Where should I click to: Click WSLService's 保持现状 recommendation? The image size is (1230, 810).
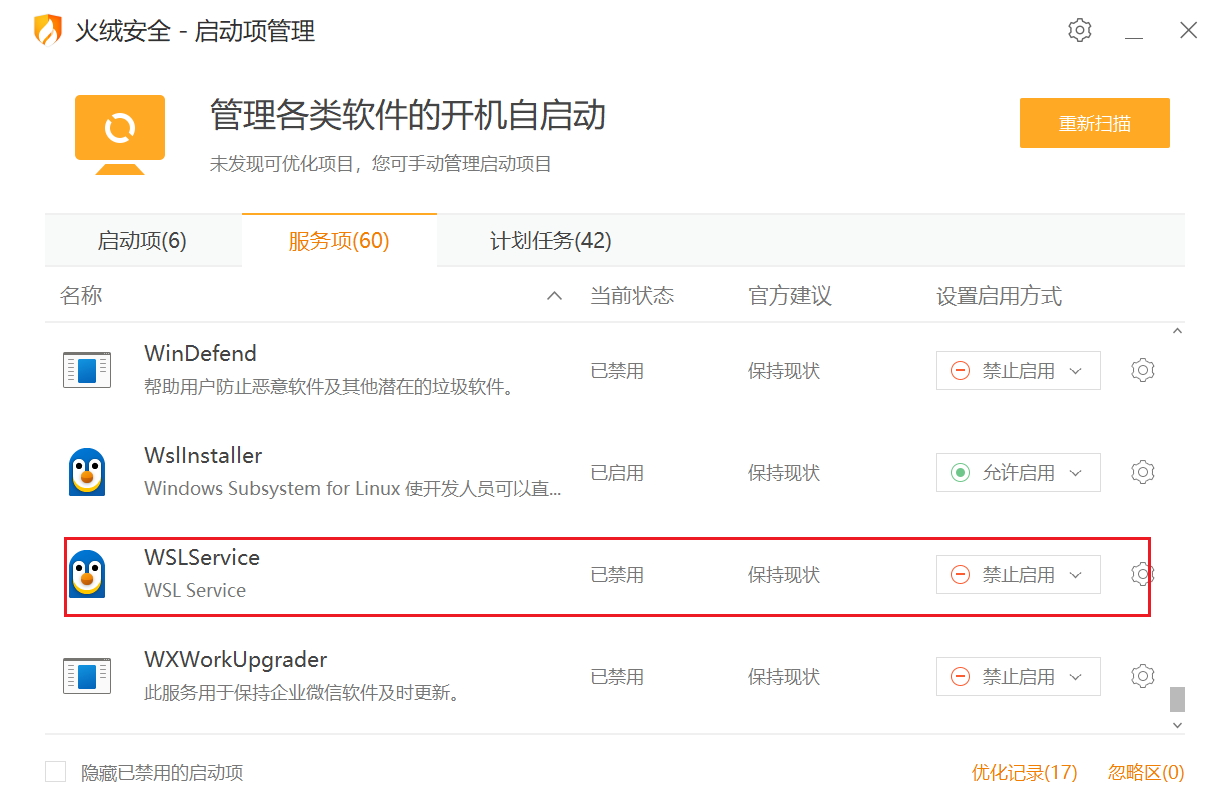(784, 574)
